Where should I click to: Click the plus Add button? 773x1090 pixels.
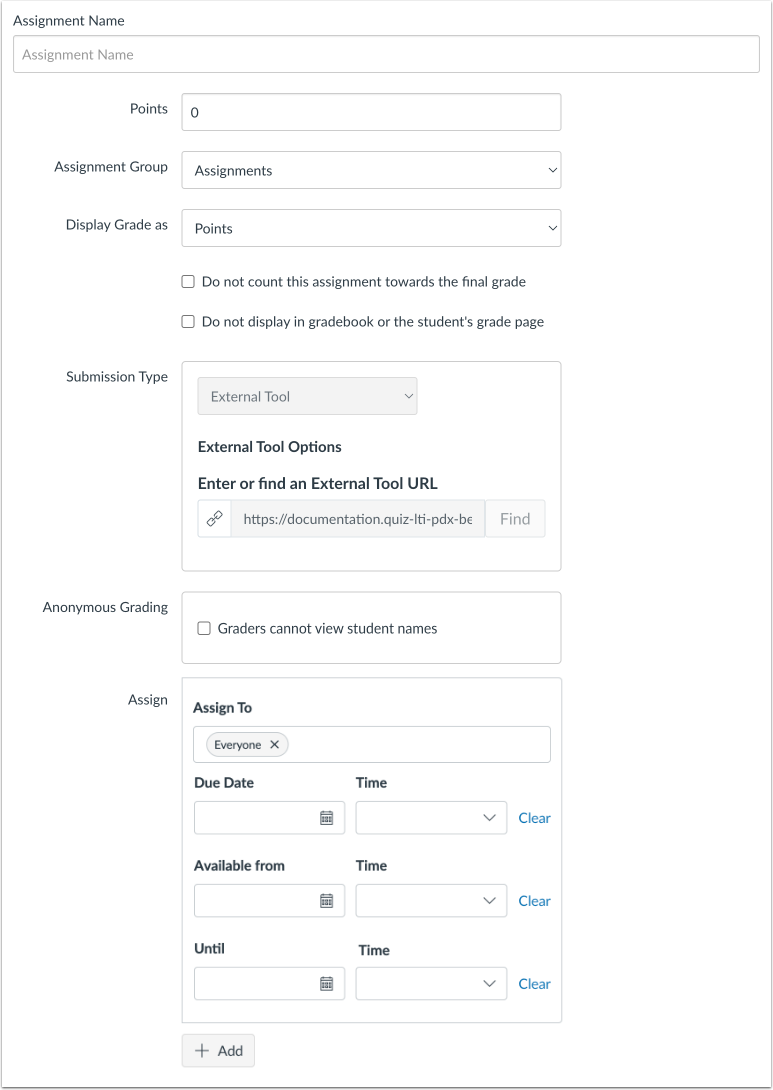pos(218,1051)
